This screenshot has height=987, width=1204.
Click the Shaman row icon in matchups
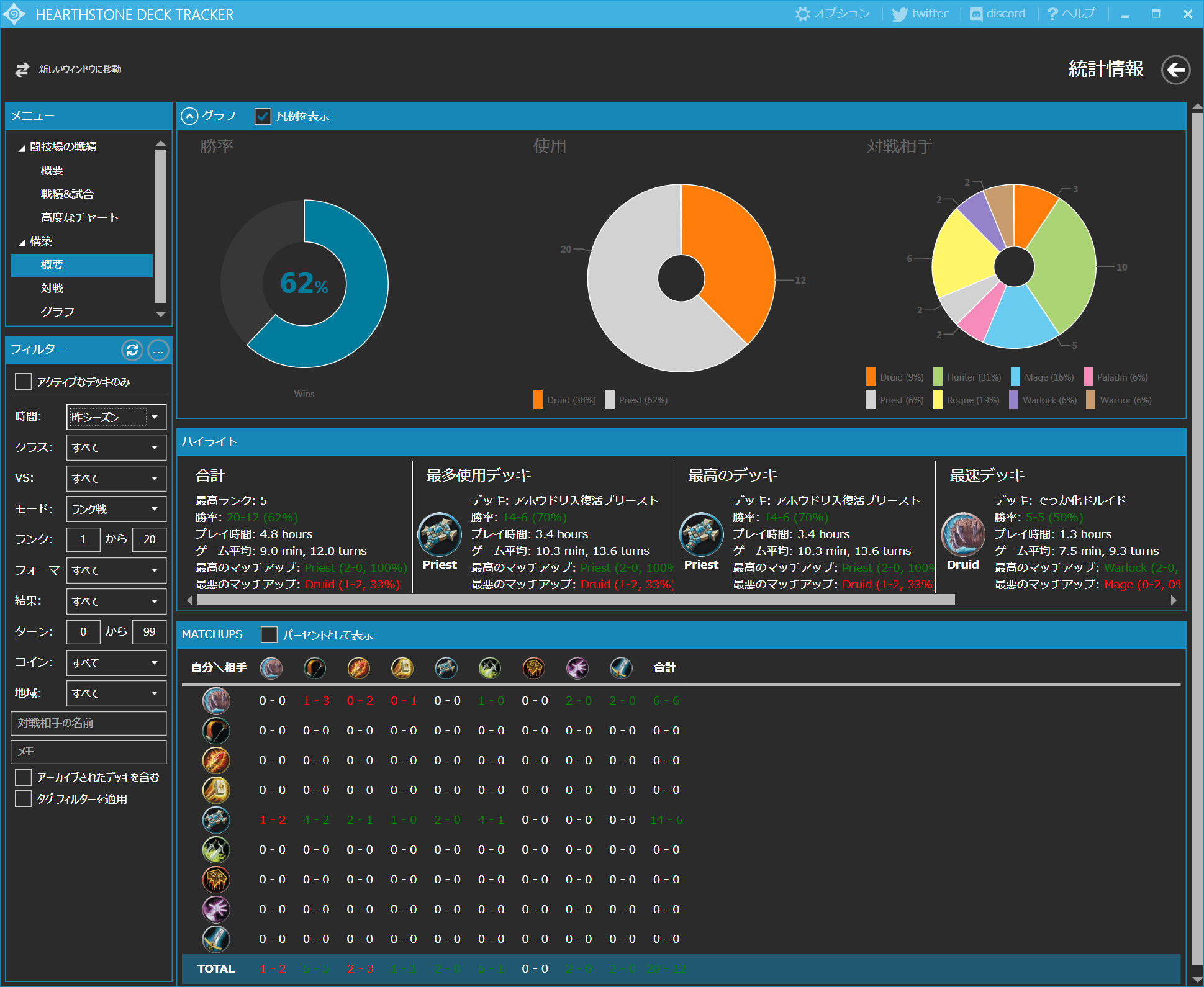point(216,880)
